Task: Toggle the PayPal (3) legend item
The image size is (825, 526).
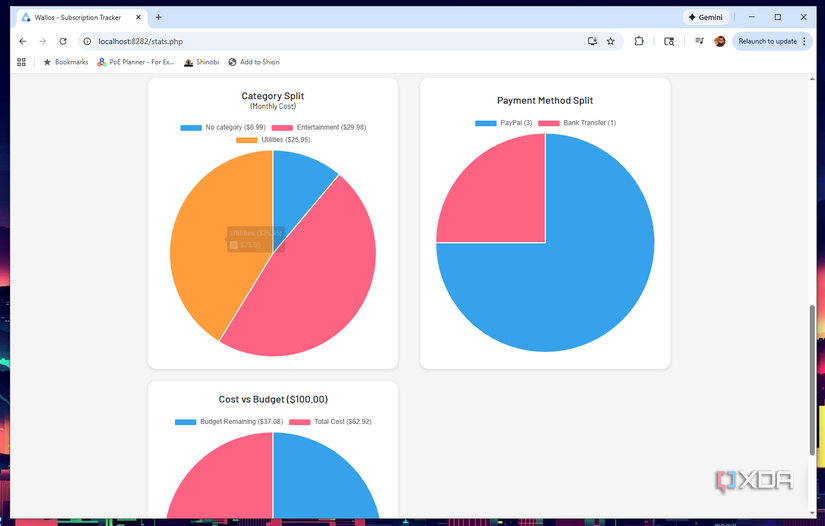Action: click(504, 123)
